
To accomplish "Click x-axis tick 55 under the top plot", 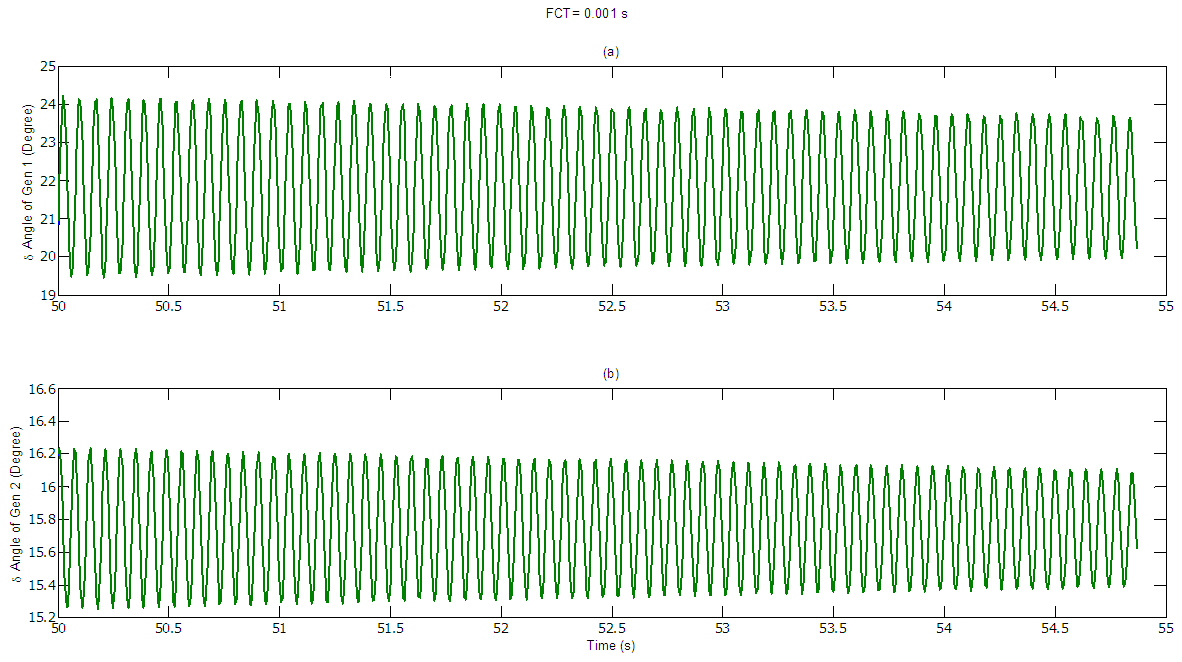I will 1164,307.
